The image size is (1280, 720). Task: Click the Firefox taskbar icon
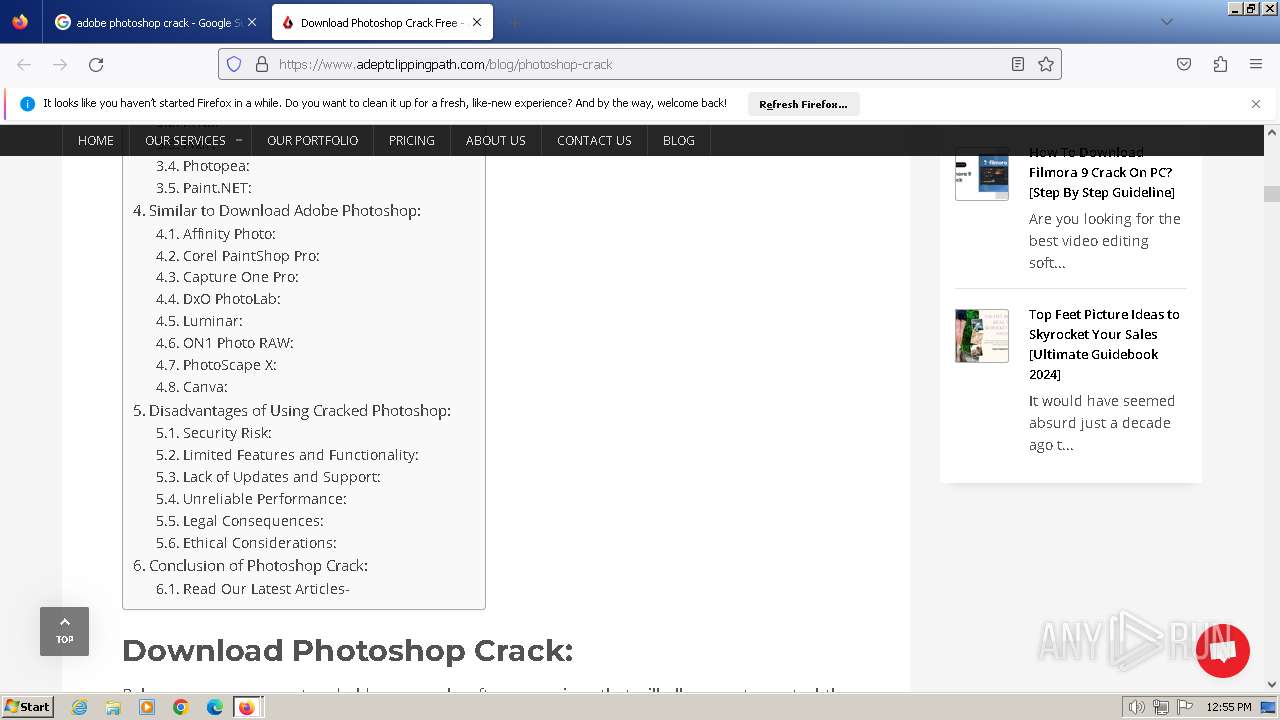click(x=247, y=707)
